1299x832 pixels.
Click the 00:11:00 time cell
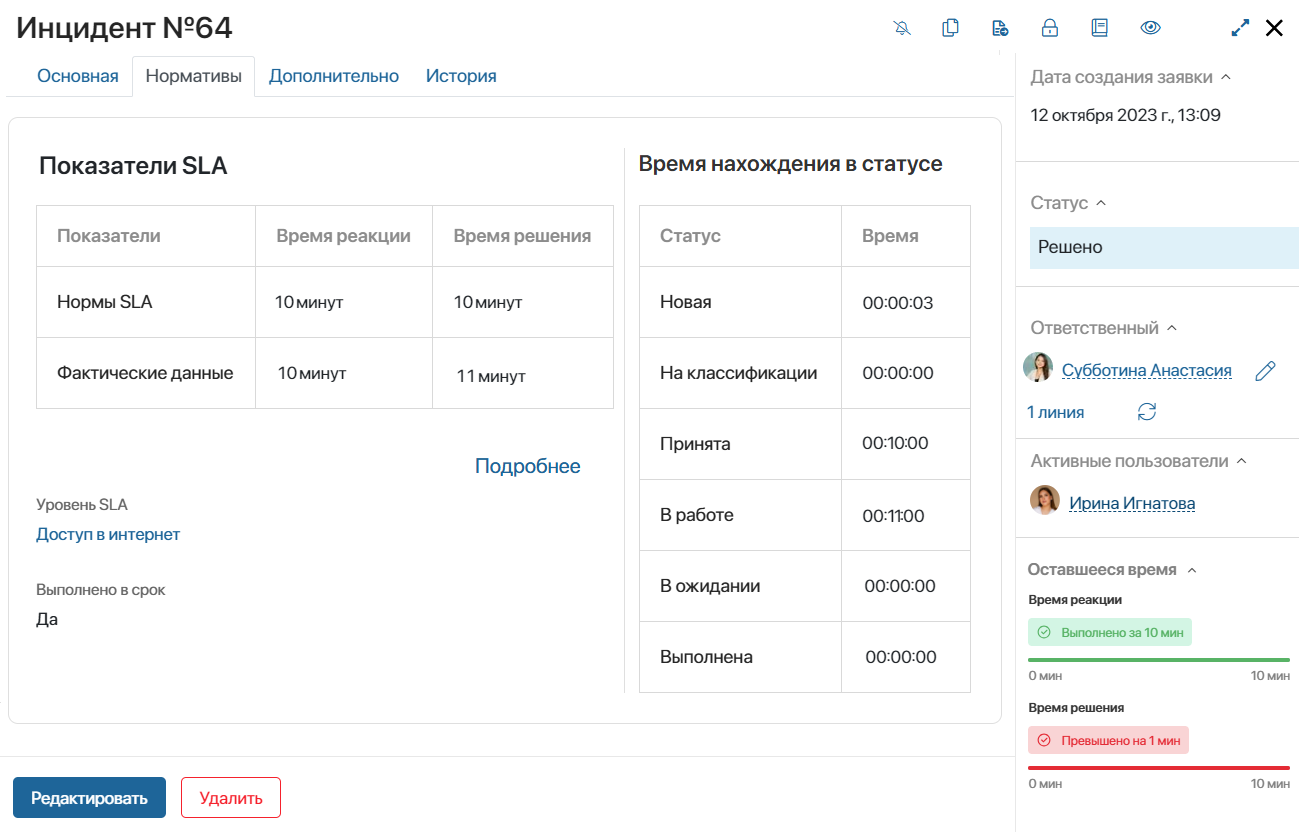point(906,515)
